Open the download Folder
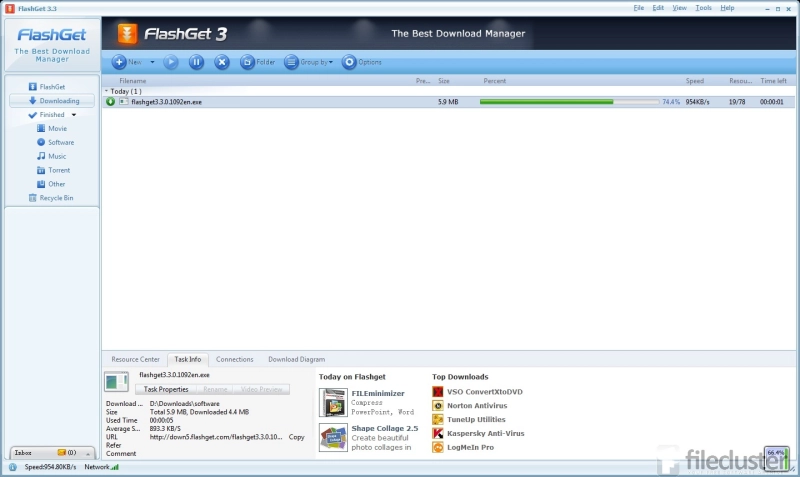 pyautogui.click(x=258, y=62)
